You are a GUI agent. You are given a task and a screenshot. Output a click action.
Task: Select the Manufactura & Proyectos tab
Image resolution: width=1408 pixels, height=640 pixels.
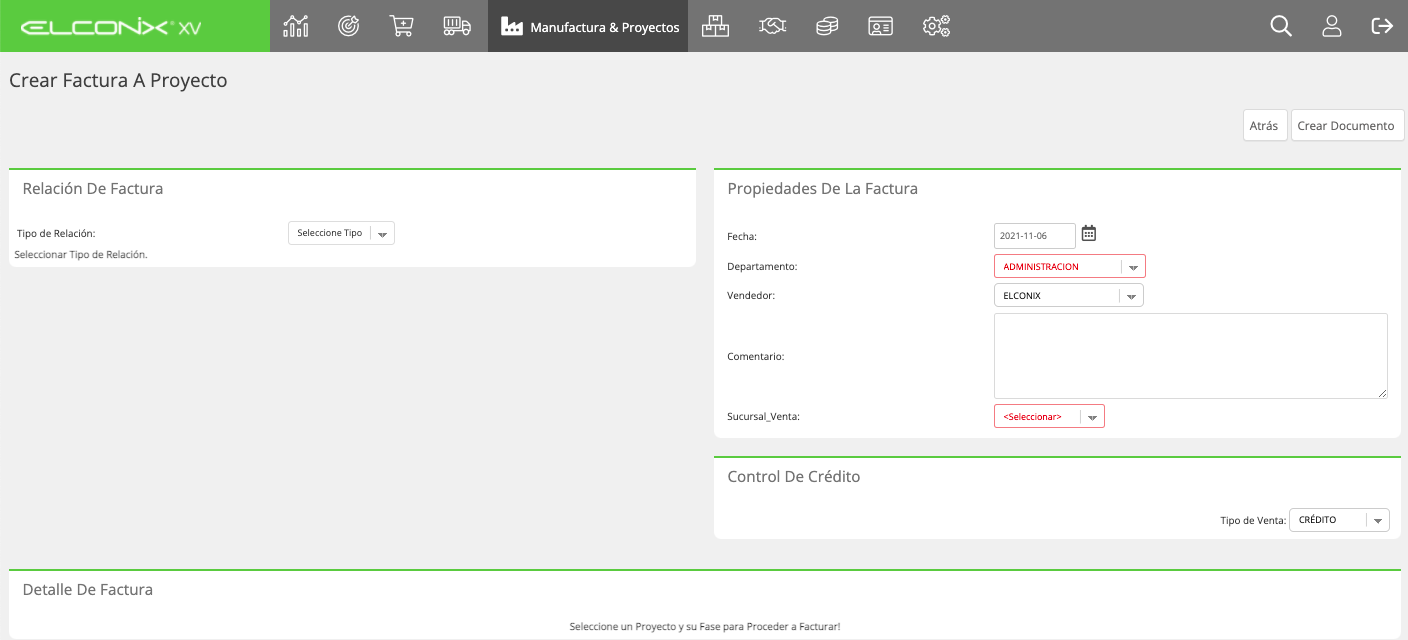pyautogui.click(x=588, y=26)
